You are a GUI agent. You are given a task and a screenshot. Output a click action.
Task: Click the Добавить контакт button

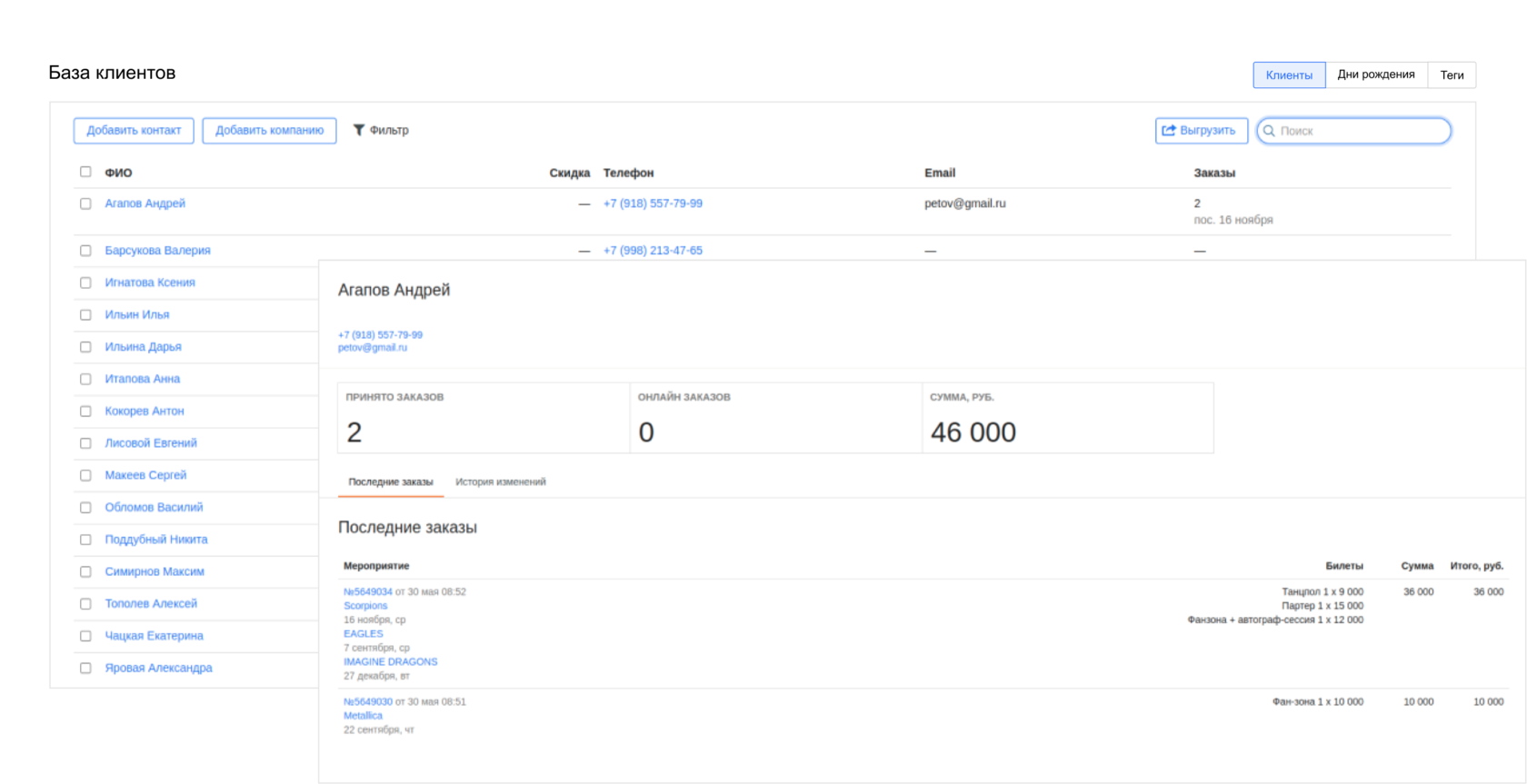pos(134,131)
